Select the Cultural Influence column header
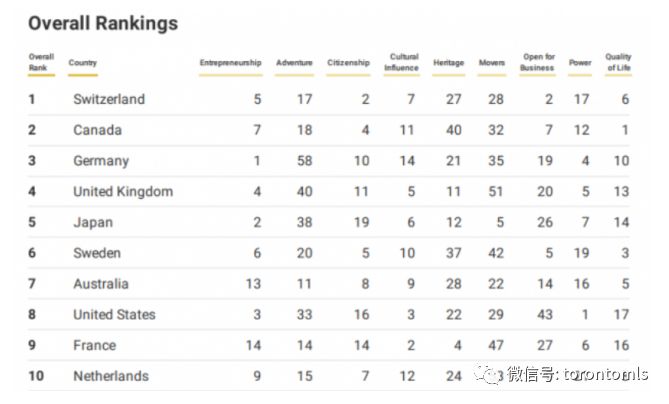The height and width of the screenshot is (404, 669). pos(401,62)
